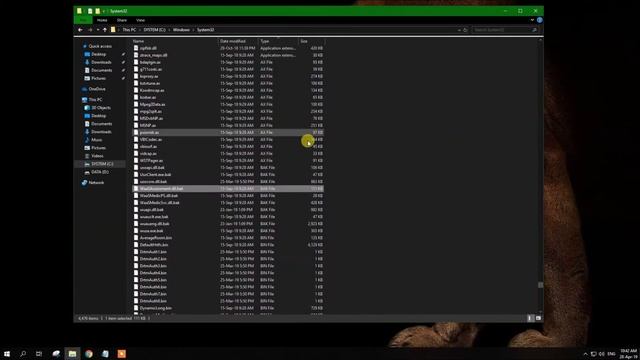This screenshot has width=640, height=360.
Task: Click SYSTEM (C:) in the breadcrumb path
Action: (x=154, y=30)
